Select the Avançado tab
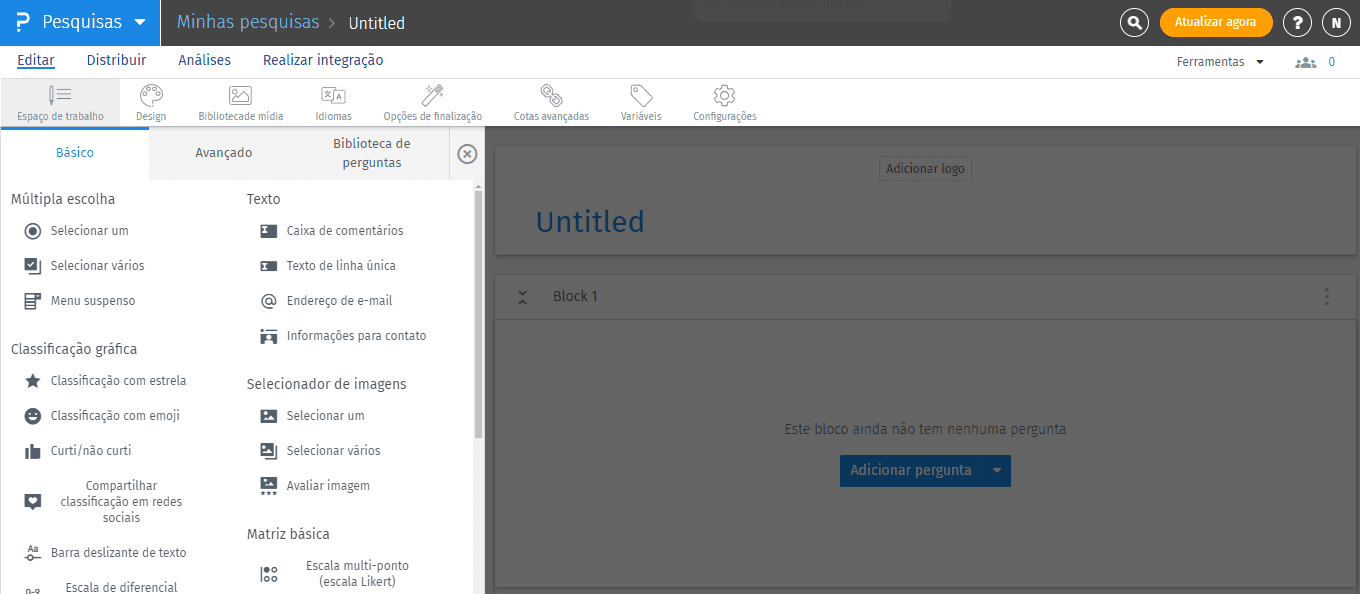Viewport: 1360px width, 594px height. click(x=224, y=153)
